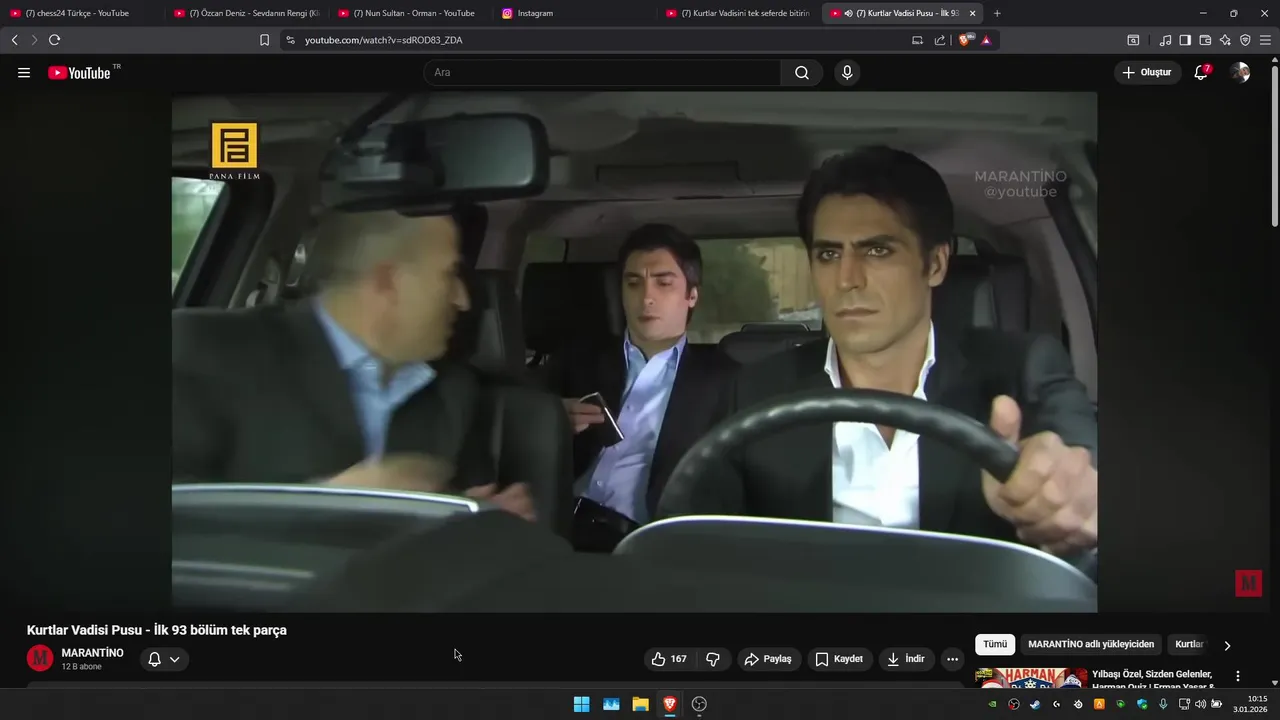Open the Yılbaşı Özel Harman Quiz thumbnail
The image size is (1280, 720).
point(1031,677)
